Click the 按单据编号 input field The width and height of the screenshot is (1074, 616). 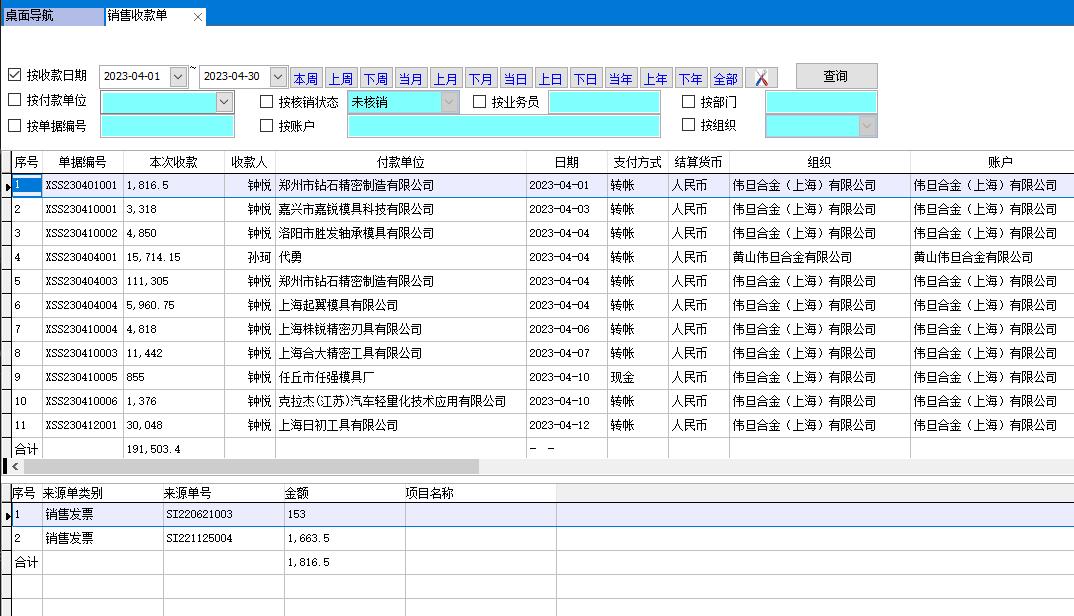tap(167, 128)
